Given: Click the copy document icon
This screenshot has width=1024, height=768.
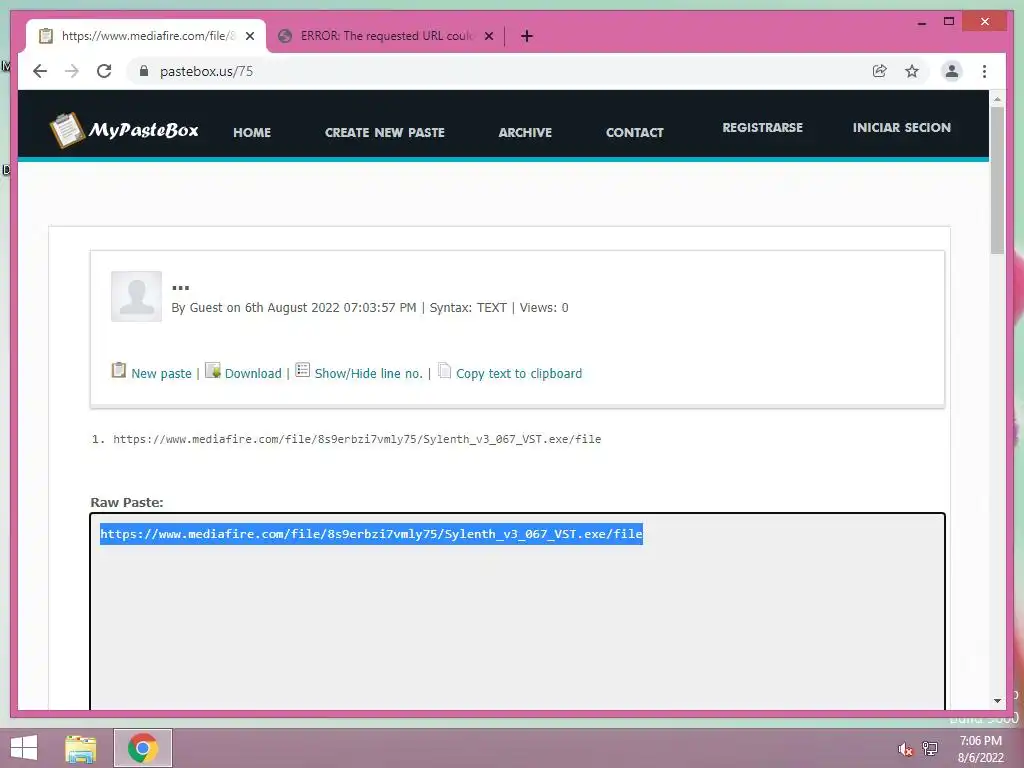Looking at the screenshot, I should click(x=444, y=370).
